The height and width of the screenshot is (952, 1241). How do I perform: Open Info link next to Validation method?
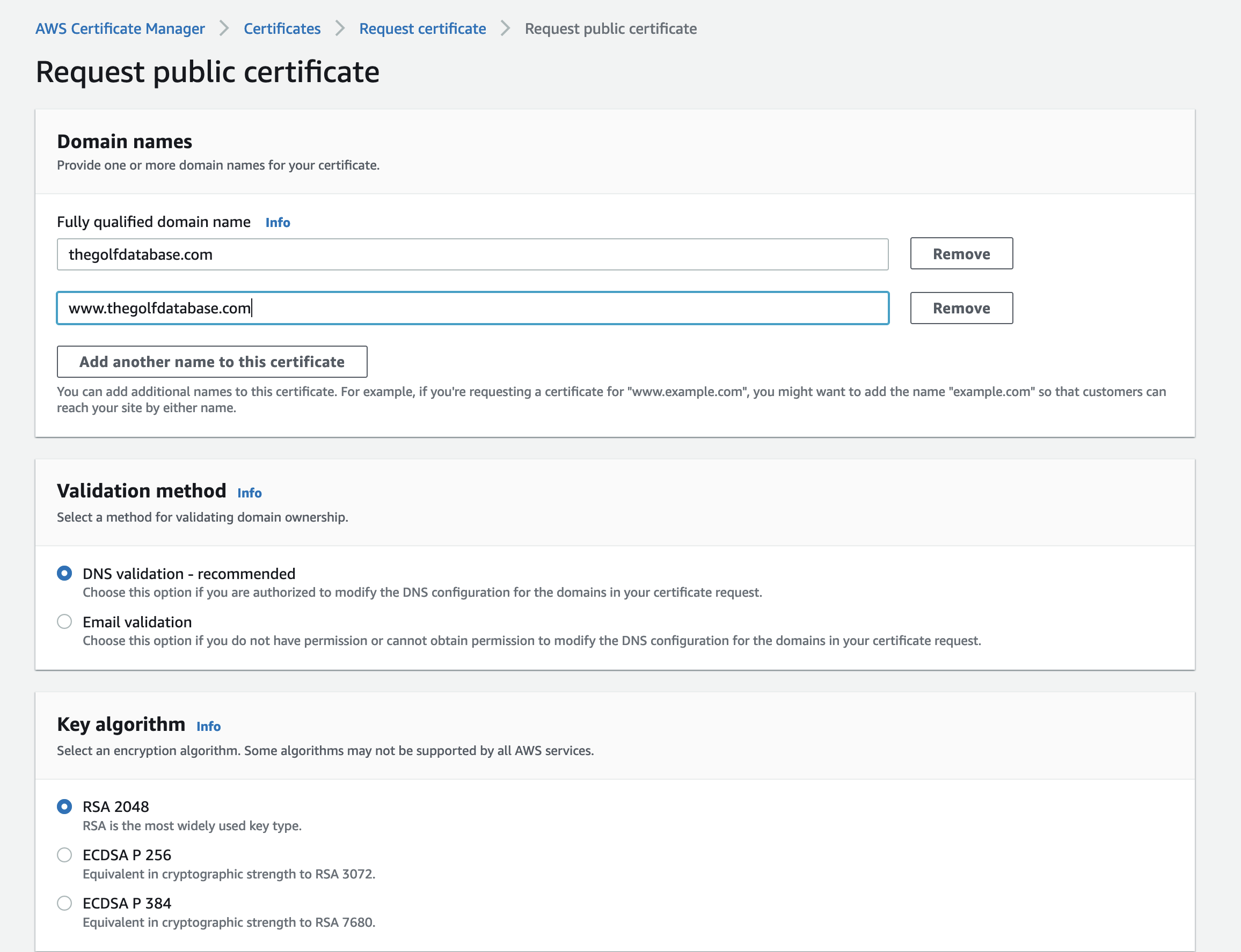coord(250,493)
